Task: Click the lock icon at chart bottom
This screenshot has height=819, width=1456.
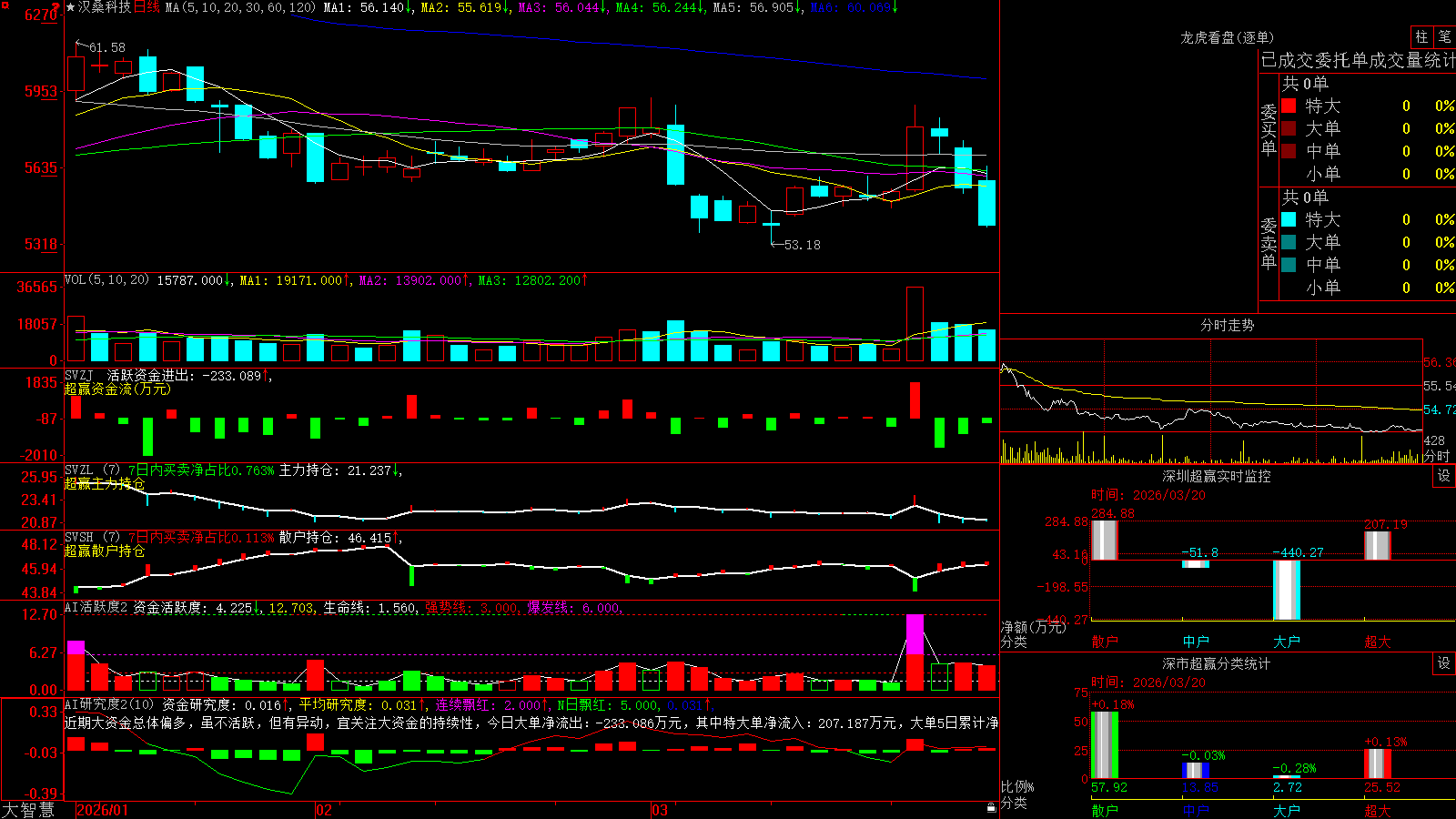Action: (x=992, y=807)
